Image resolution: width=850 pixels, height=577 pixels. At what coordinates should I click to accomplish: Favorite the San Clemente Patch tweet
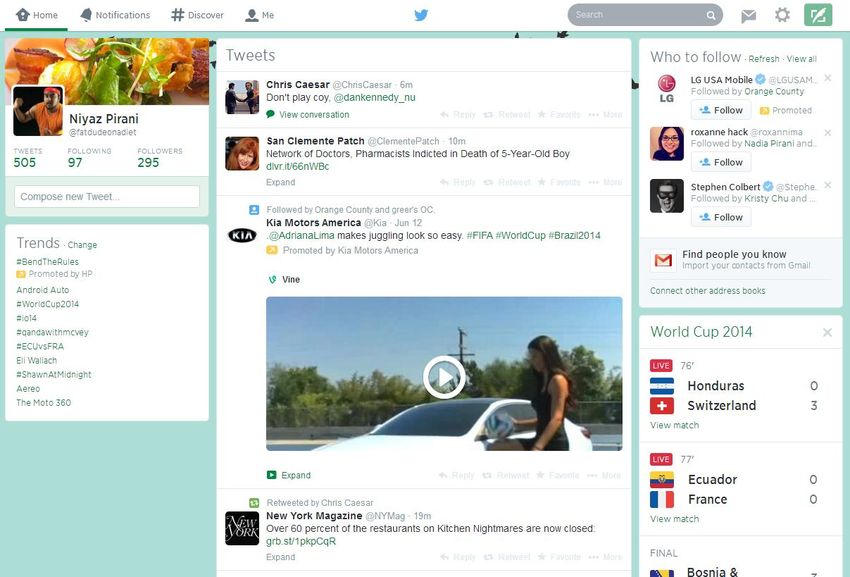coord(559,182)
